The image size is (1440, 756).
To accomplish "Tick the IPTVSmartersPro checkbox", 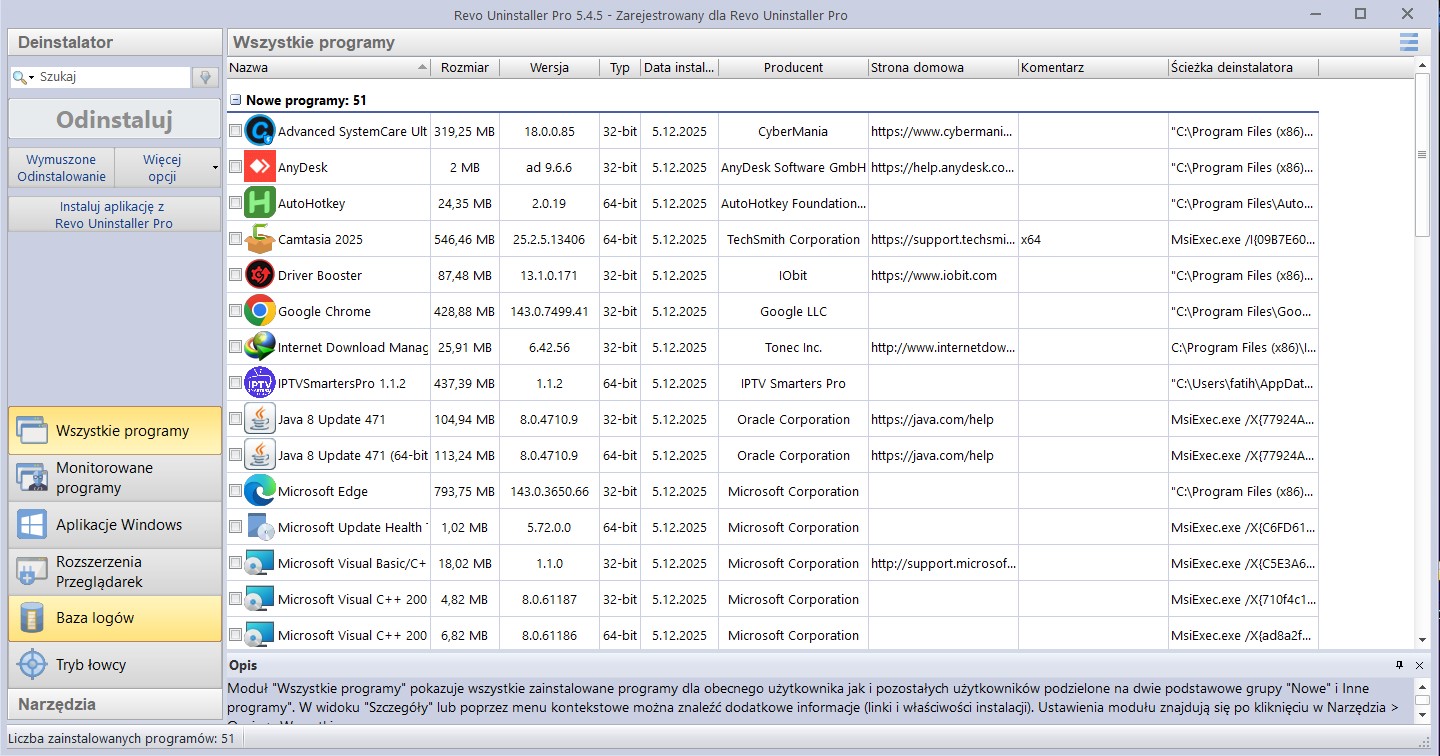I will coord(235,383).
